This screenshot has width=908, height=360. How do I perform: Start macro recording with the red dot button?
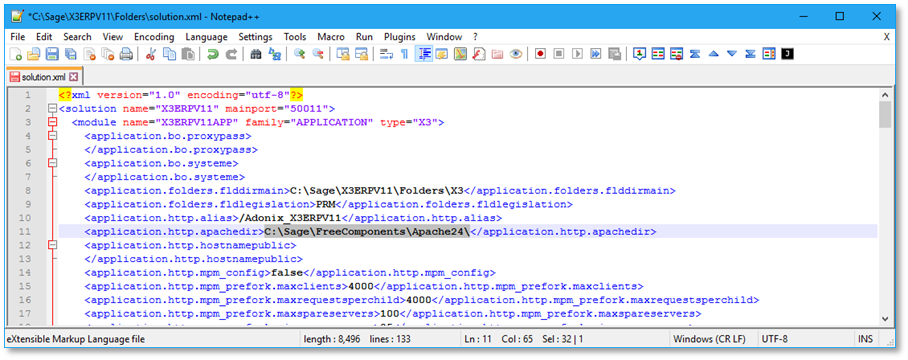540,54
